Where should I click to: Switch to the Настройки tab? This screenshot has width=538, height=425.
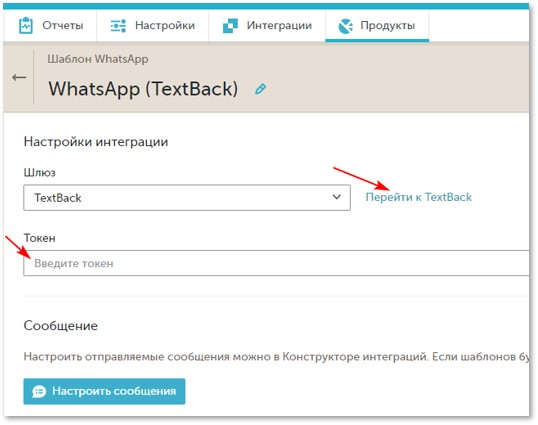(x=153, y=26)
